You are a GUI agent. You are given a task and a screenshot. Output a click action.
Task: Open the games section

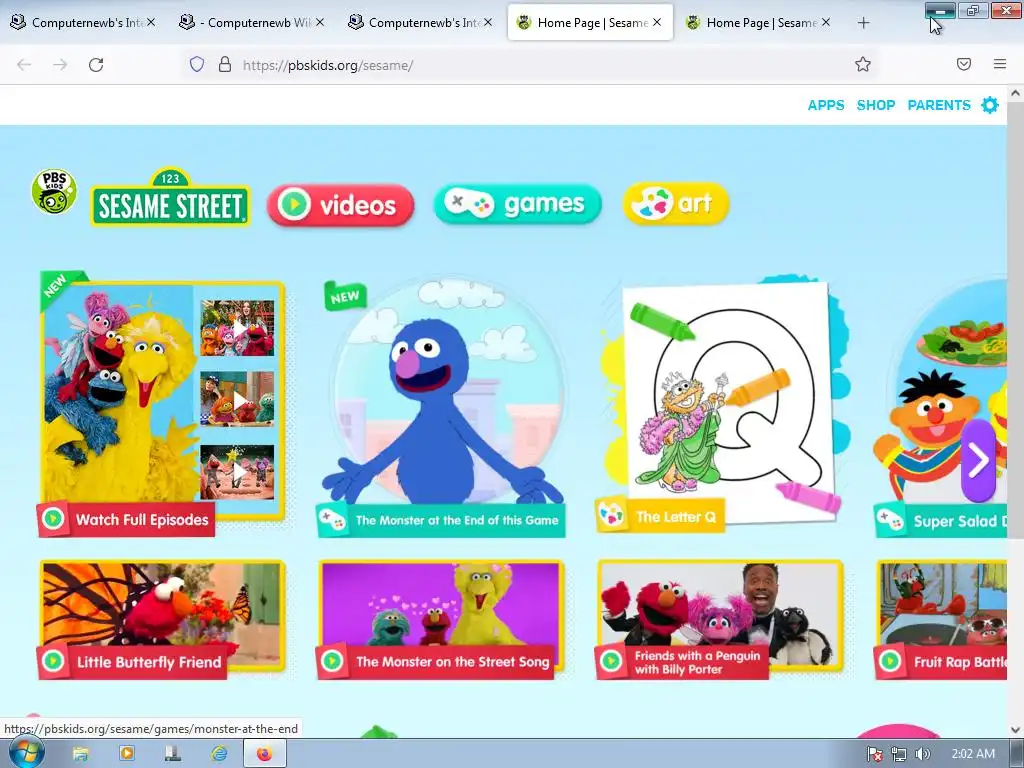[x=517, y=204]
